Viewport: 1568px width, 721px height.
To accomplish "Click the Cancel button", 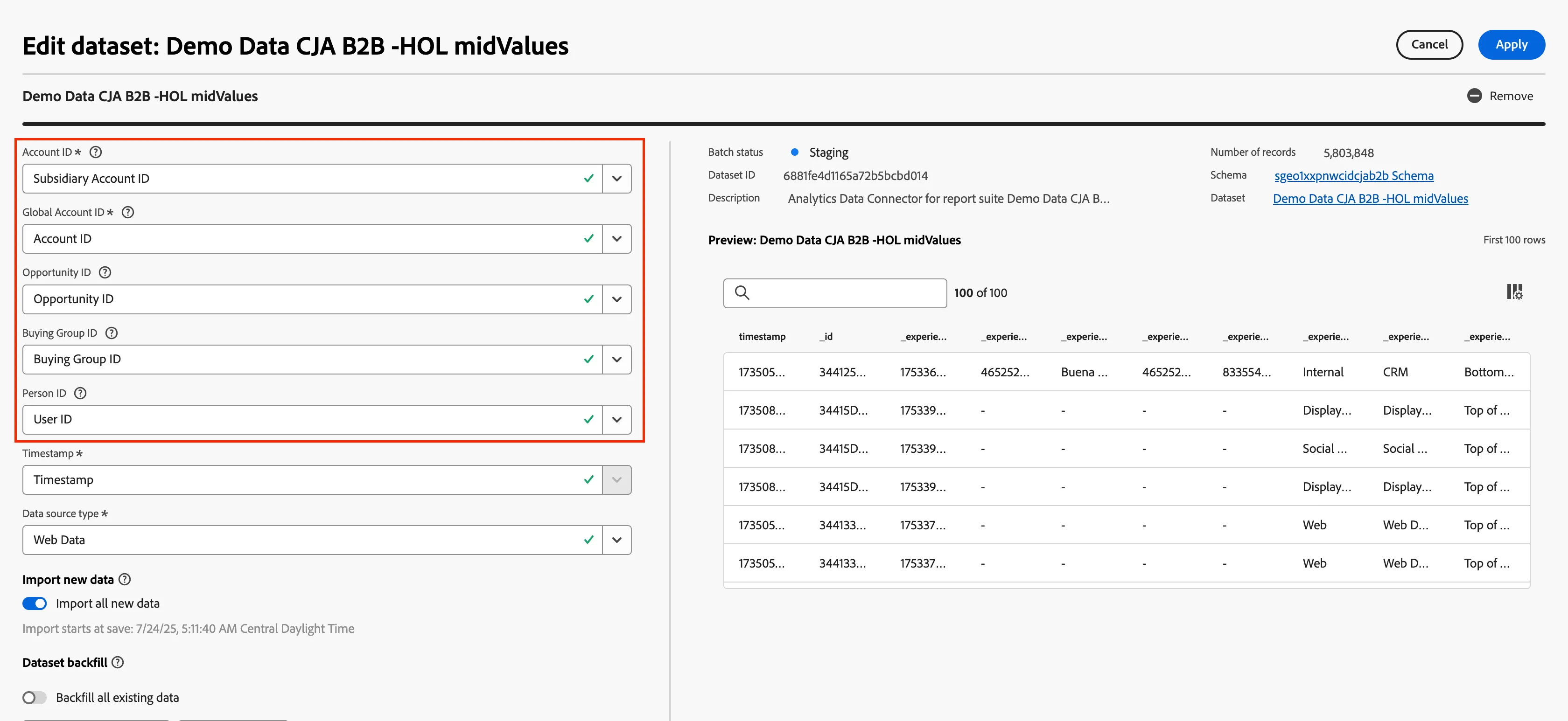I will pos(1429,44).
